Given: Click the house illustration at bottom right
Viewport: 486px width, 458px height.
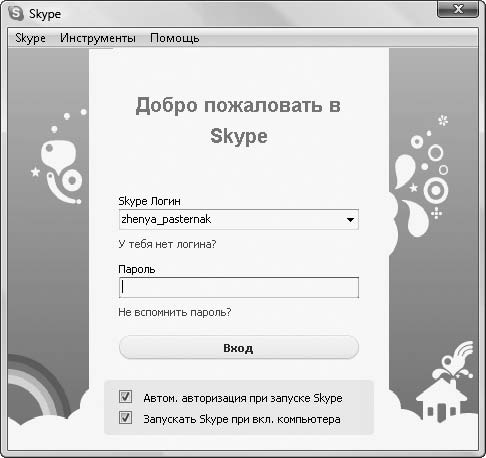Looking at the screenshot, I should tap(441, 400).
